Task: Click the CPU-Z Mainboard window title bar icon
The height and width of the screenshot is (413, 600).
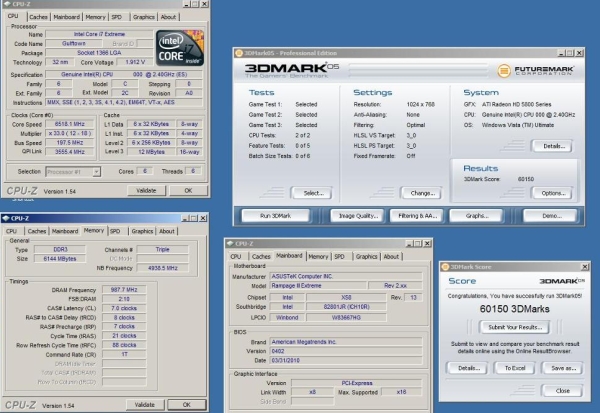Action: 230,243
